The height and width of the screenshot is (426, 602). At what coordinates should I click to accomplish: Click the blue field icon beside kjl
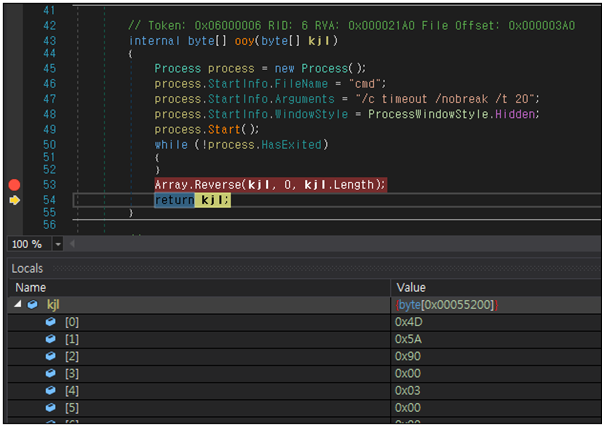point(33,305)
